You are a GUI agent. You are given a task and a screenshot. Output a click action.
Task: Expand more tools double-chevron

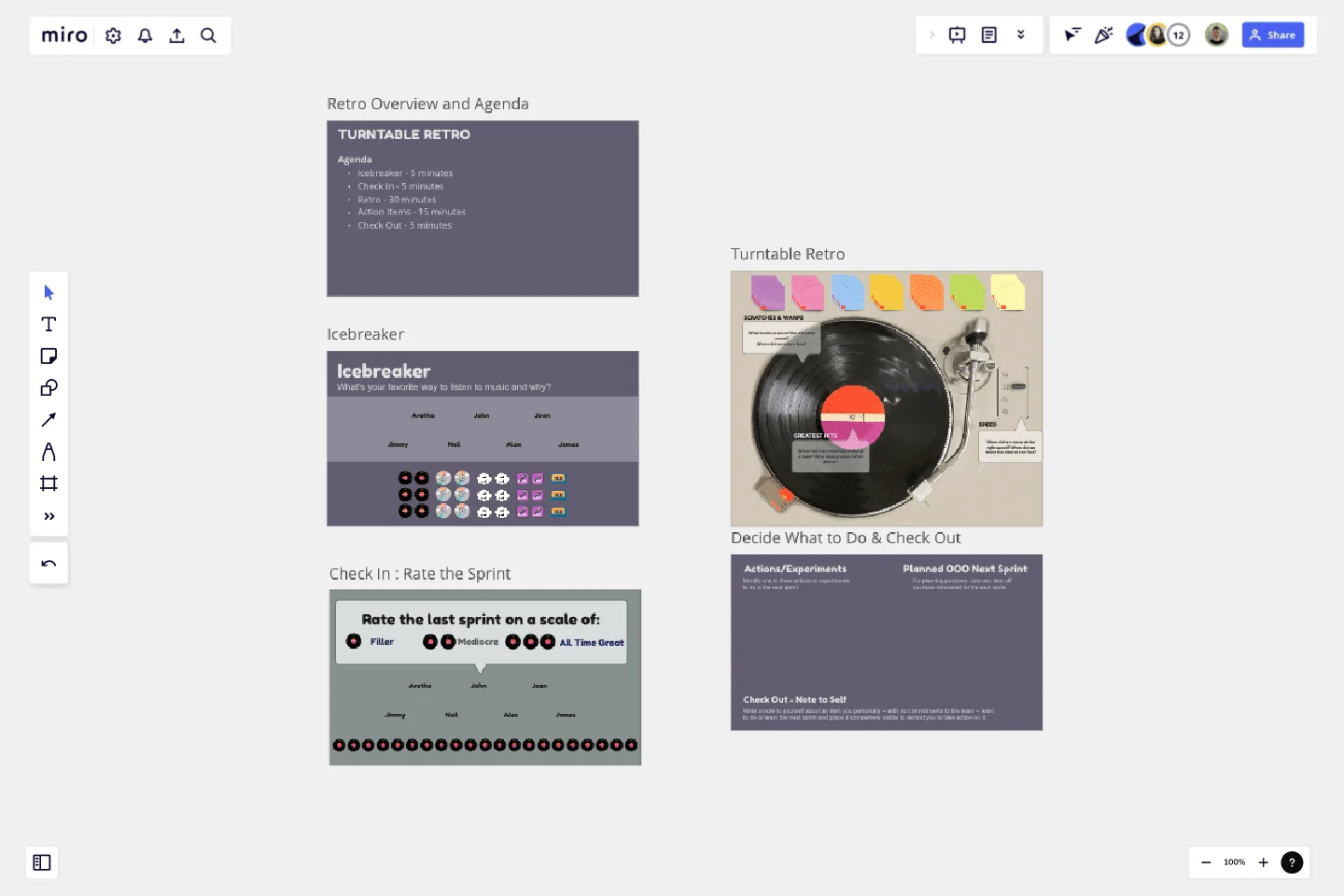pos(49,516)
